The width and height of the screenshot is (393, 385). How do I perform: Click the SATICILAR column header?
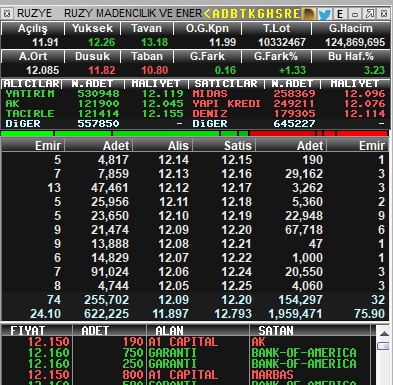(226, 84)
